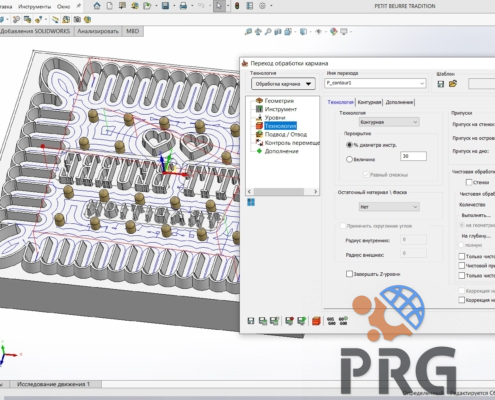Switch to the Контурная tab
The image size is (495, 400).
369,102
